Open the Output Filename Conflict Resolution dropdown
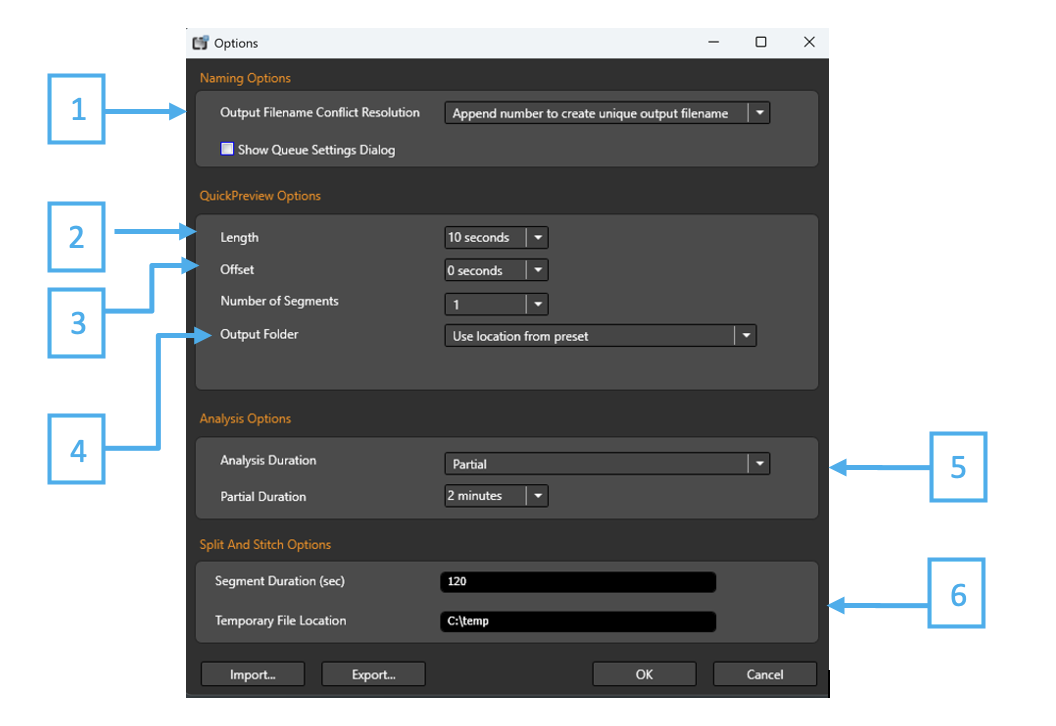Image resolution: width=1056 pixels, height=726 pixels. [760, 112]
